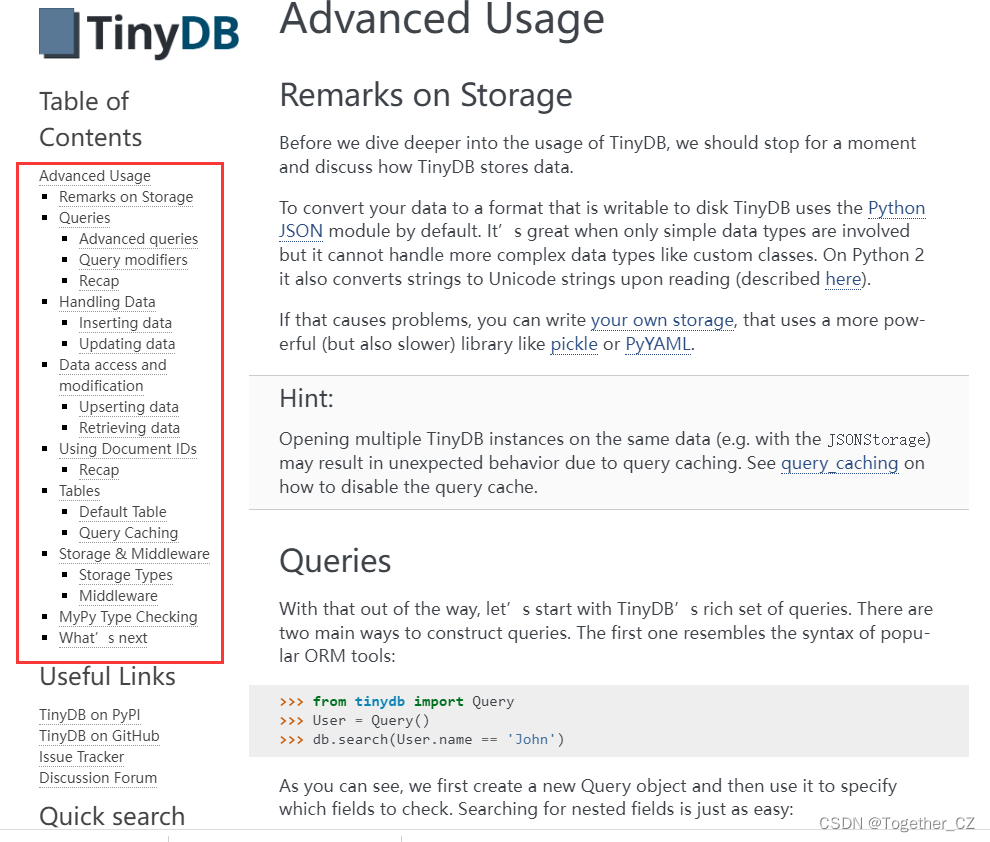Image resolution: width=990 pixels, height=842 pixels.
Task: Navigate to Remarks on Storage section
Action: pos(126,197)
